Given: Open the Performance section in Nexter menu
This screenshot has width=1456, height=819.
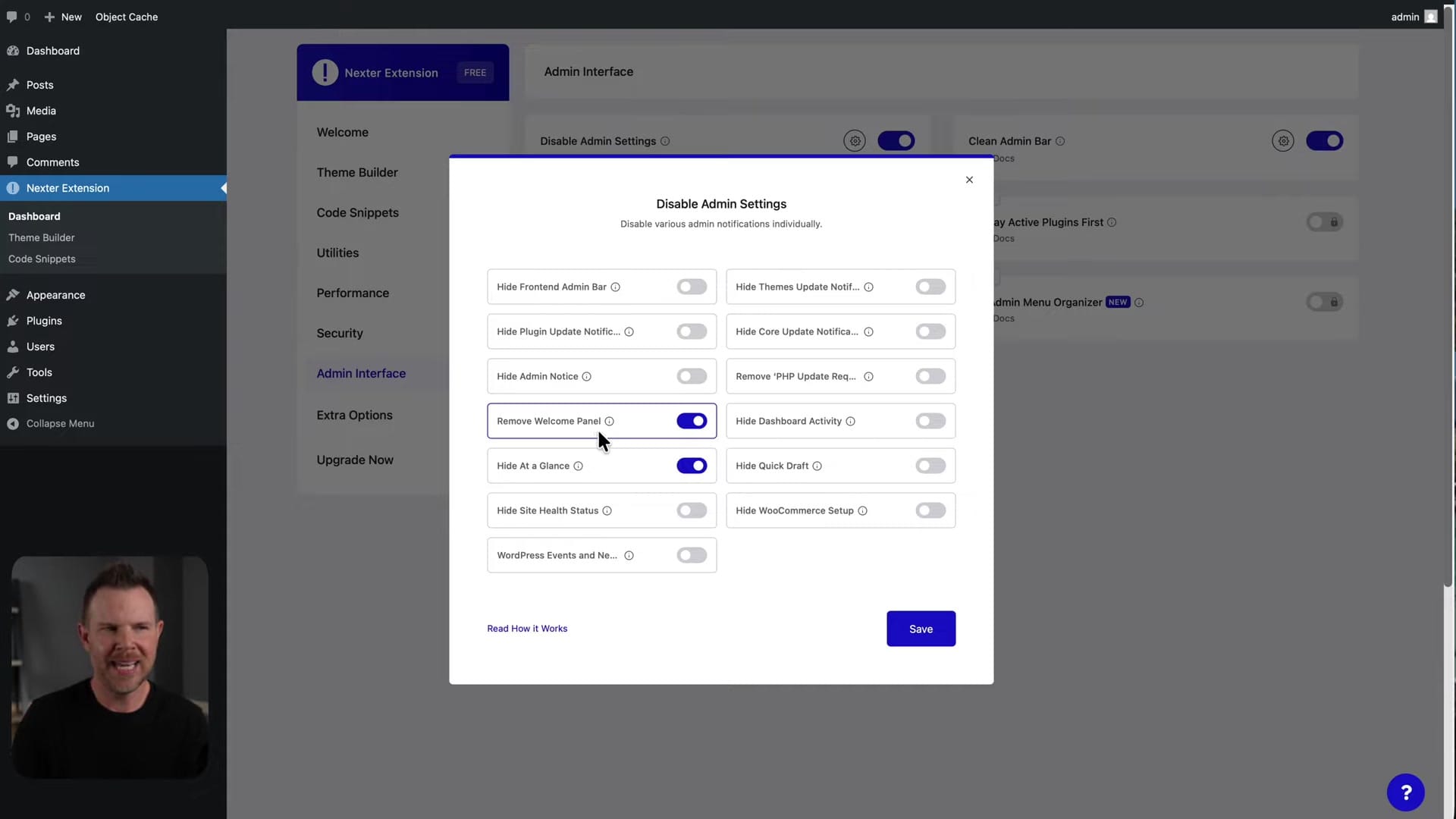Looking at the screenshot, I should (353, 293).
